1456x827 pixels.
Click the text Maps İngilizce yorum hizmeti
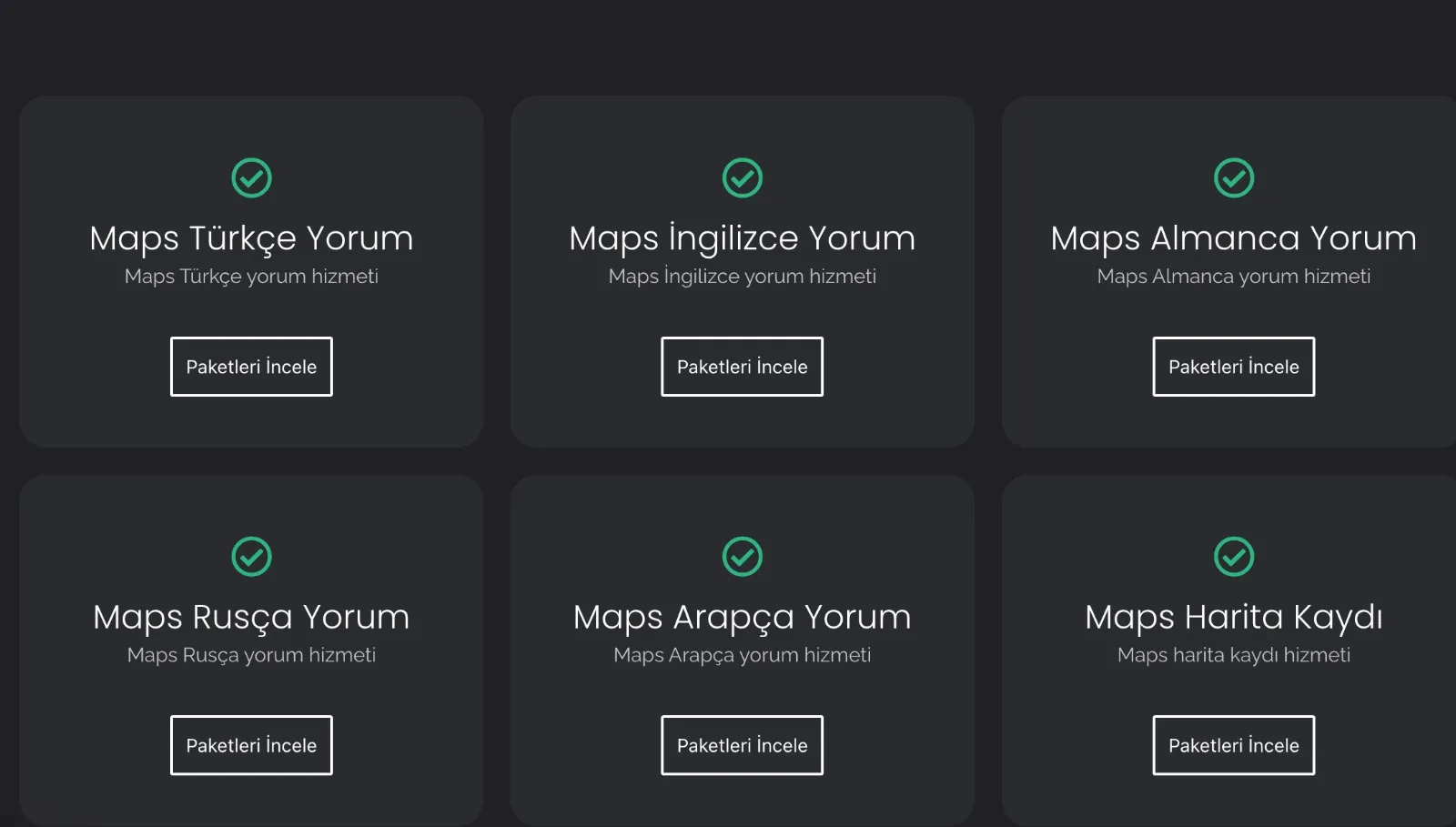(743, 277)
